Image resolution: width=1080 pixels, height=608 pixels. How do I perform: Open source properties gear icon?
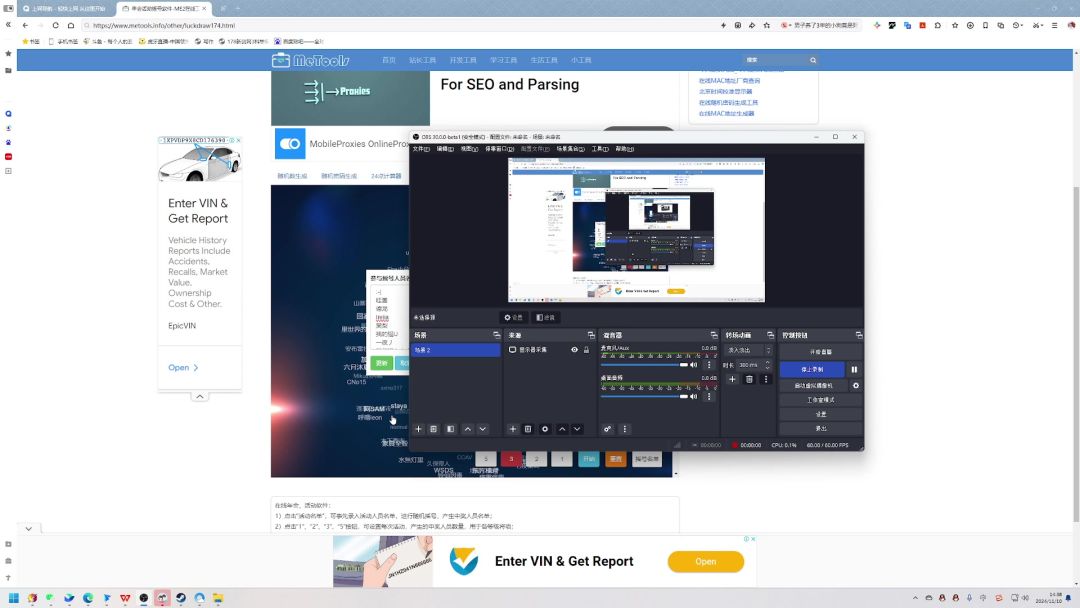point(545,429)
